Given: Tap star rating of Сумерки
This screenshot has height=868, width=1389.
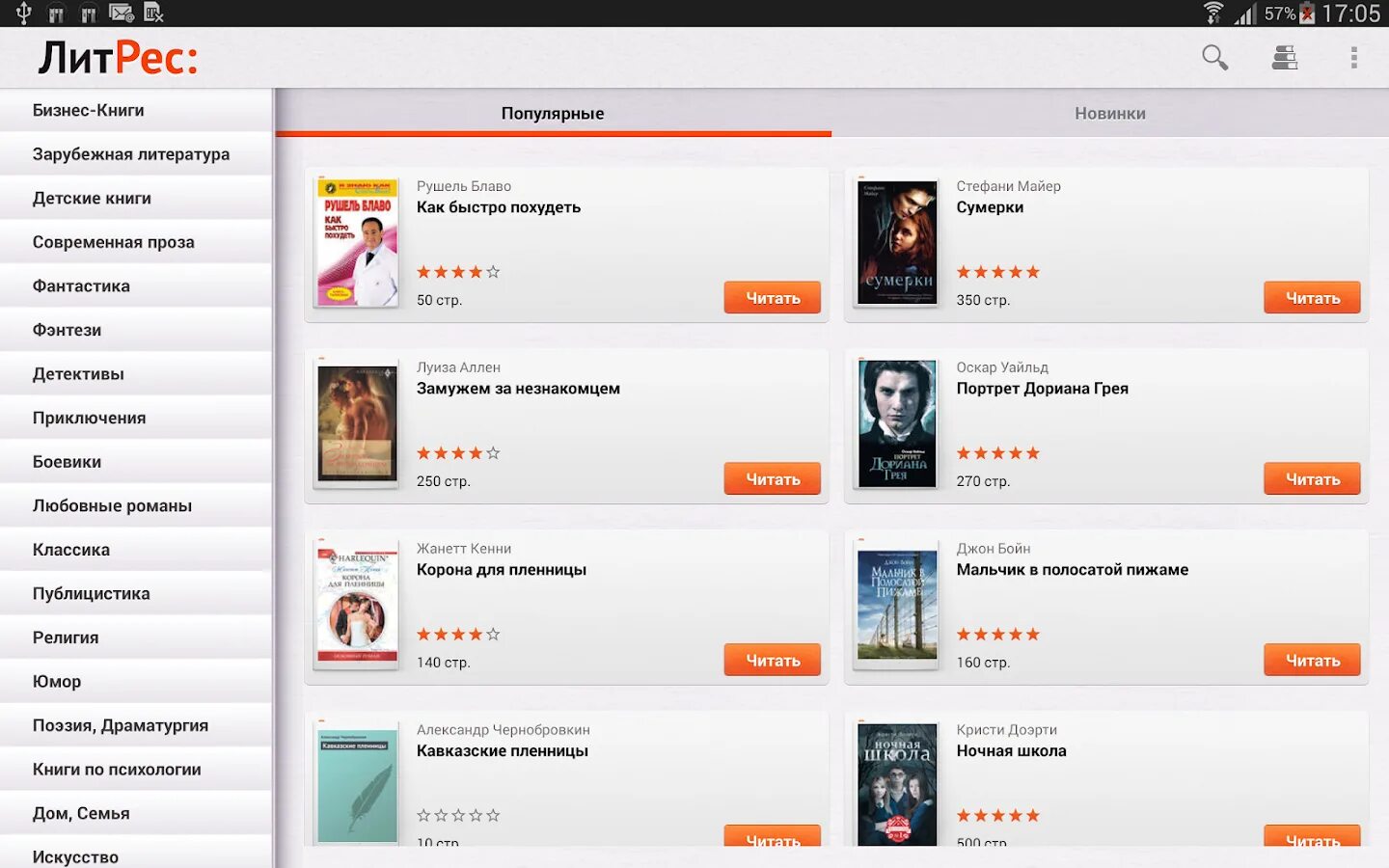Looking at the screenshot, I should coord(998,272).
